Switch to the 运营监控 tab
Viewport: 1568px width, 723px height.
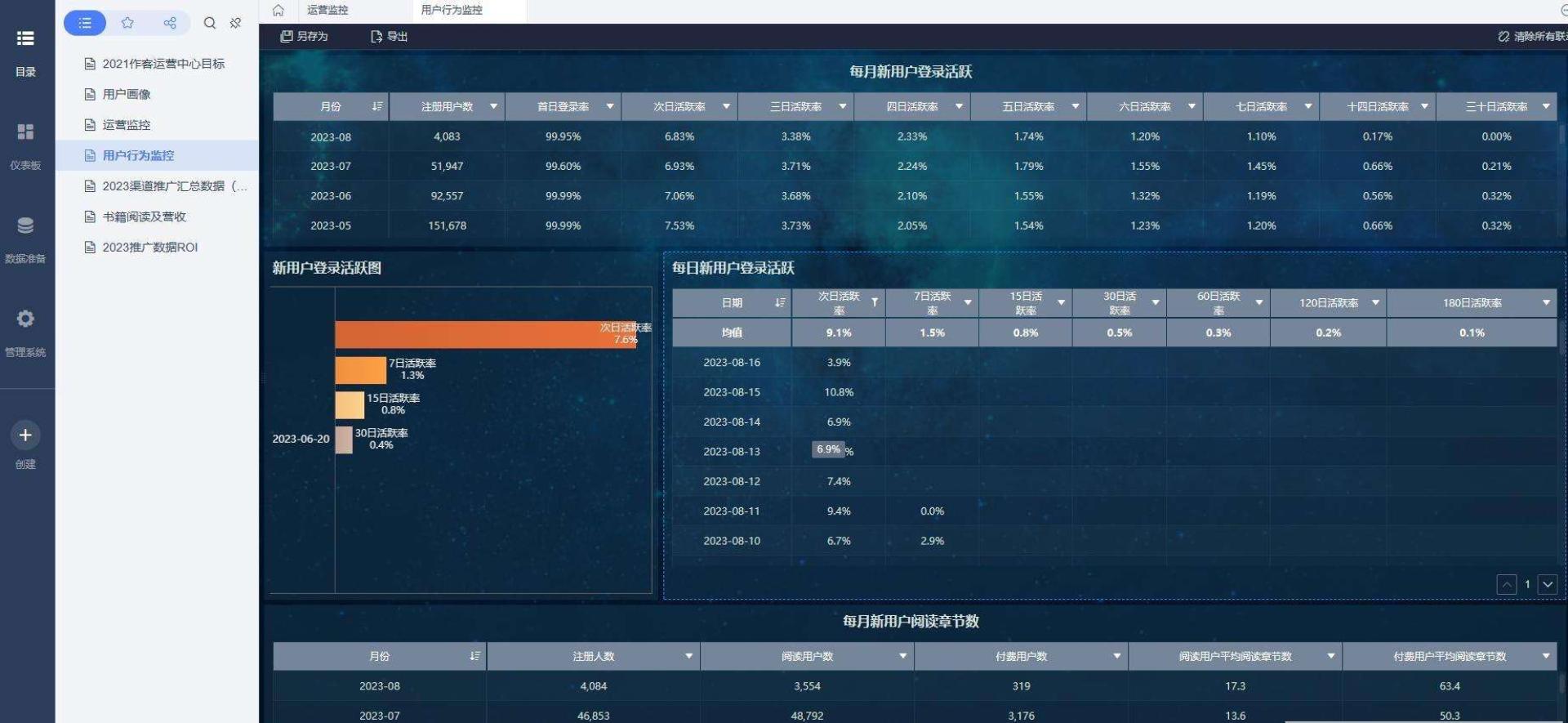pyautogui.click(x=327, y=11)
